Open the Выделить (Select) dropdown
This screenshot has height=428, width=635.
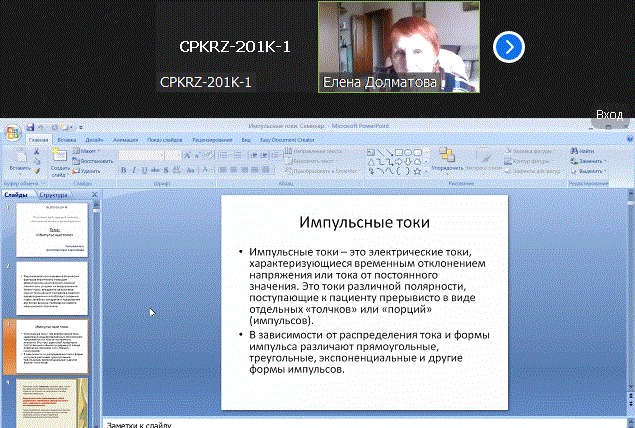(588, 171)
